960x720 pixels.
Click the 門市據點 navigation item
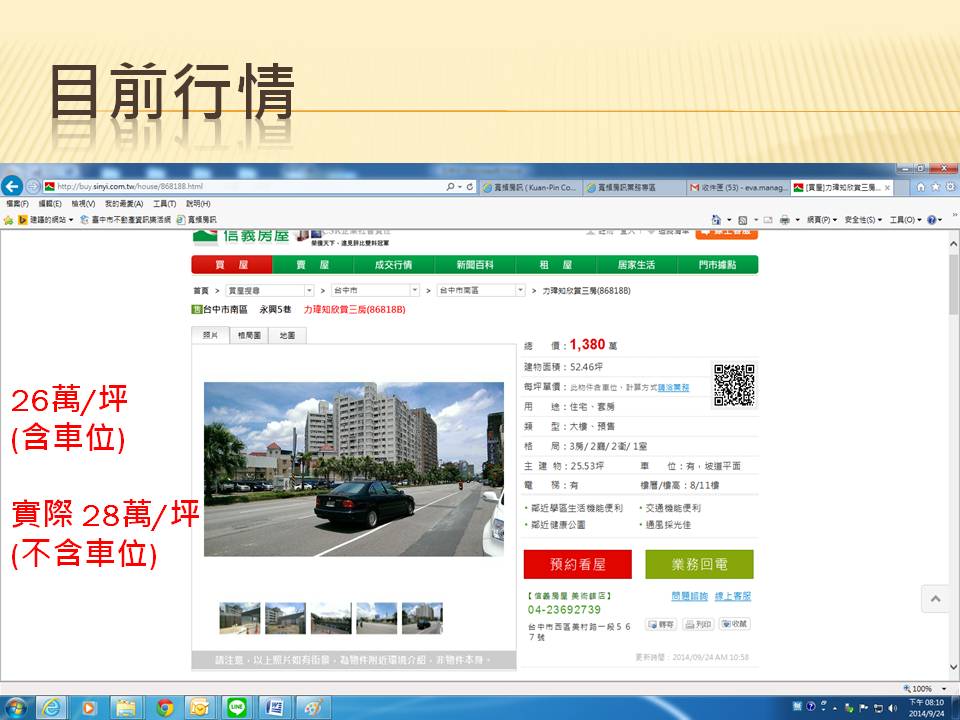718,264
